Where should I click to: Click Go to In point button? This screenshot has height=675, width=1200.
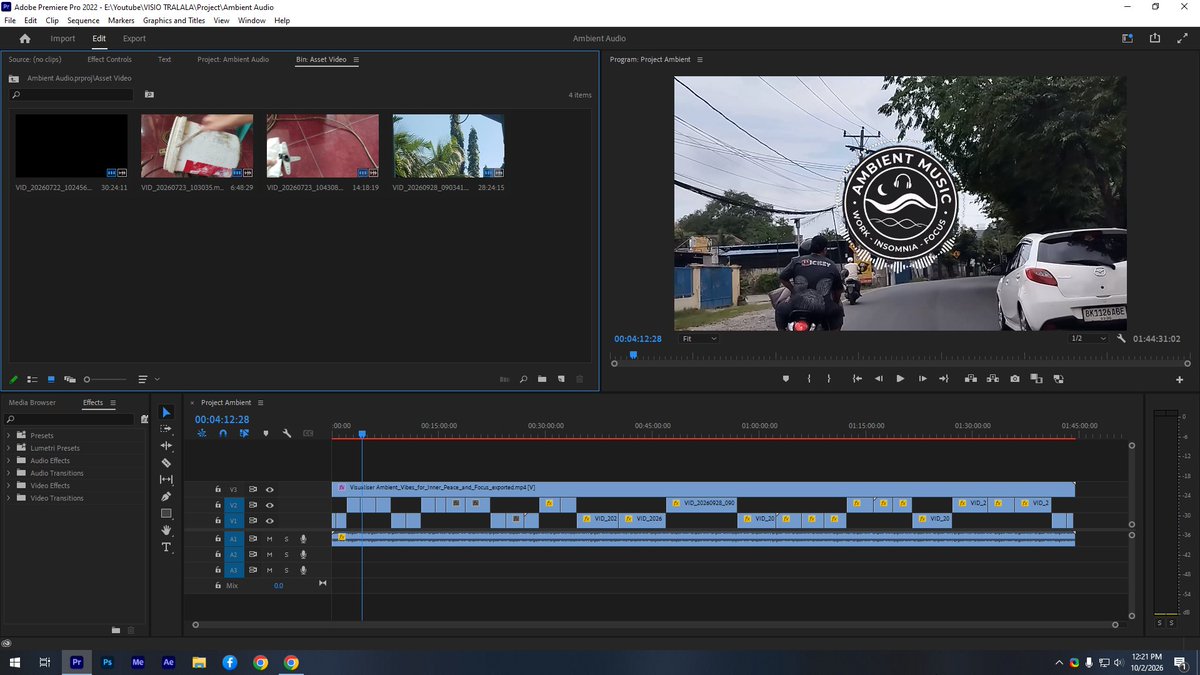[857, 379]
